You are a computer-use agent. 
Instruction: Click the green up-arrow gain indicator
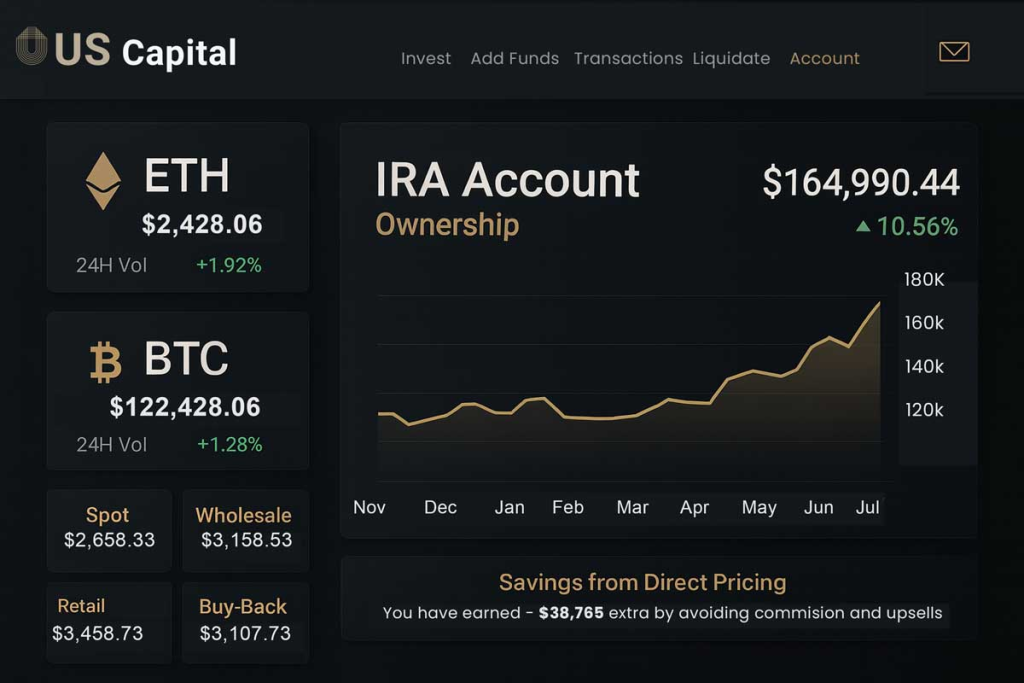pyautogui.click(x=863, y=227)
